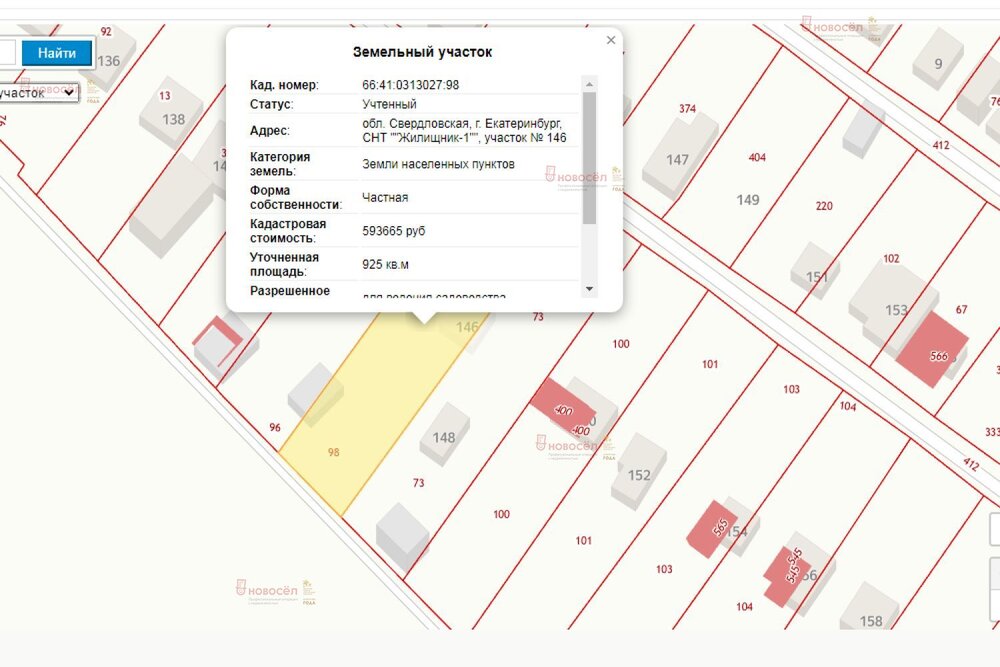Click the Кад. номер field label
The width and height of the screenshot is (1000, 667).
(x=284, y=85)
